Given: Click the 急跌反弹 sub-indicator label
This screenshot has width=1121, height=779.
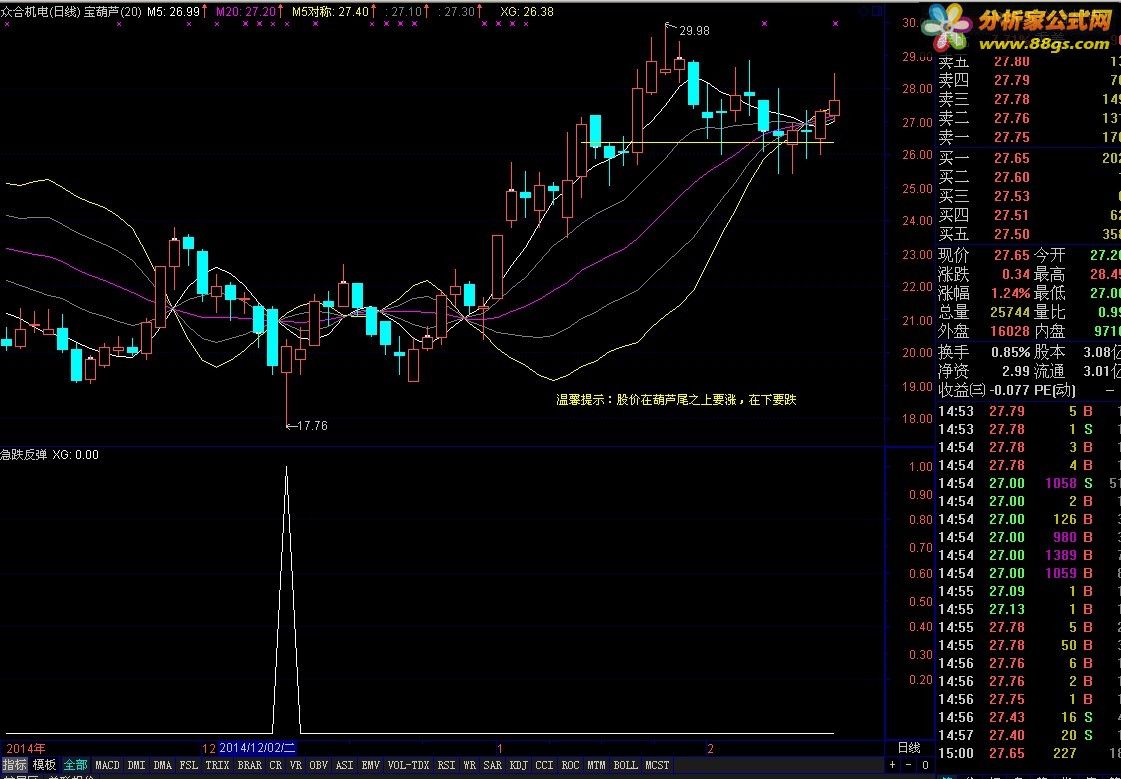Looking at the screenshot, I should (x=24, y=454).
